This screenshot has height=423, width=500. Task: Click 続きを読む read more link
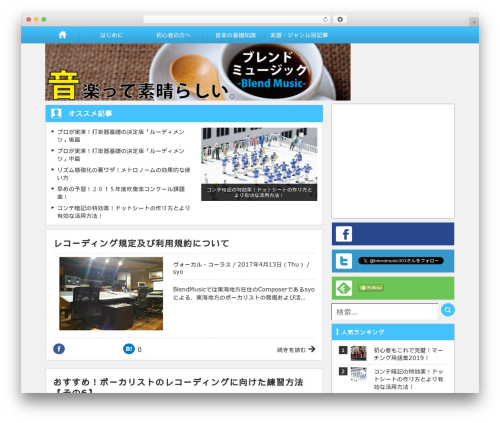click(291, 350)
